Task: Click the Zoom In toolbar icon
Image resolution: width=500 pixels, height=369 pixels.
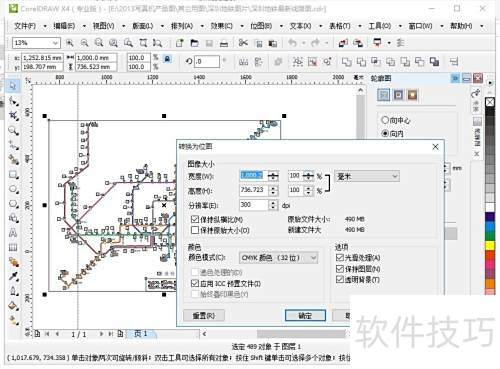Action: 70,43
